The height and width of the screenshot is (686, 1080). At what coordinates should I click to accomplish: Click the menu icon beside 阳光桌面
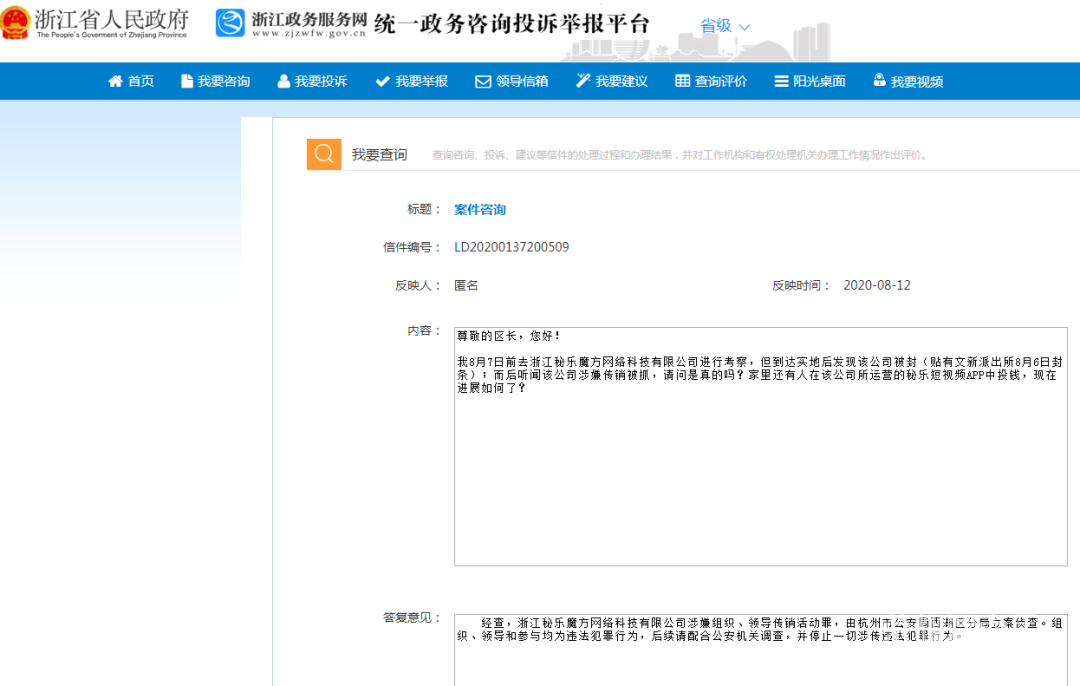[781, 81]
